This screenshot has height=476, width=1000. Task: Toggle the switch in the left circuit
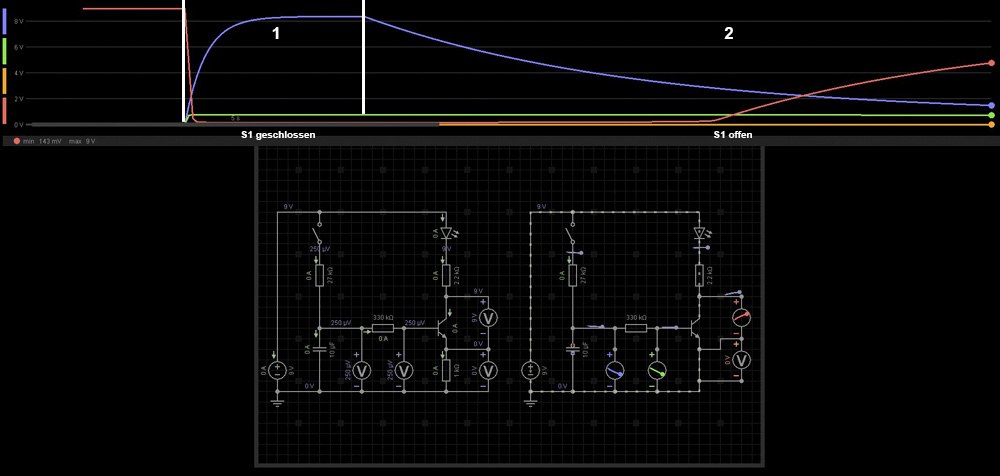(318, 238)
